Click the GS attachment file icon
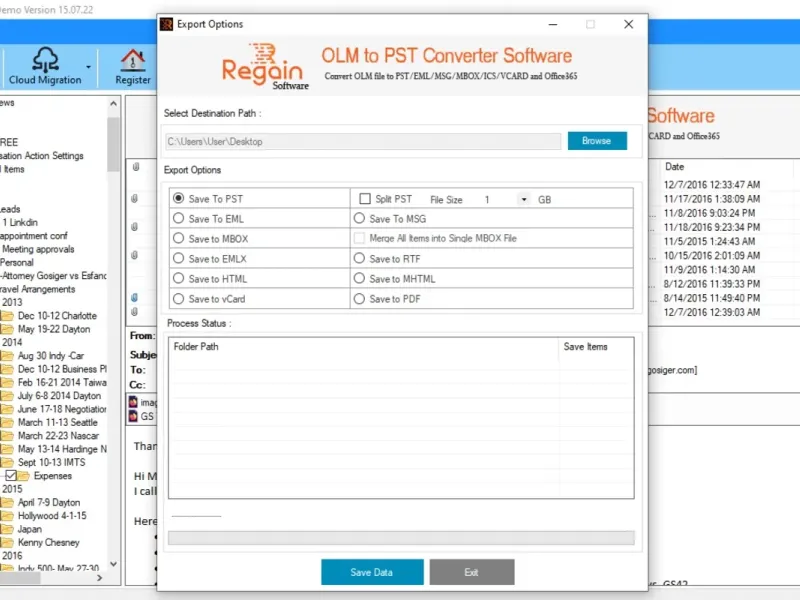Image resolution: width=800 pixels, height=600 pixels. [133, 416]
